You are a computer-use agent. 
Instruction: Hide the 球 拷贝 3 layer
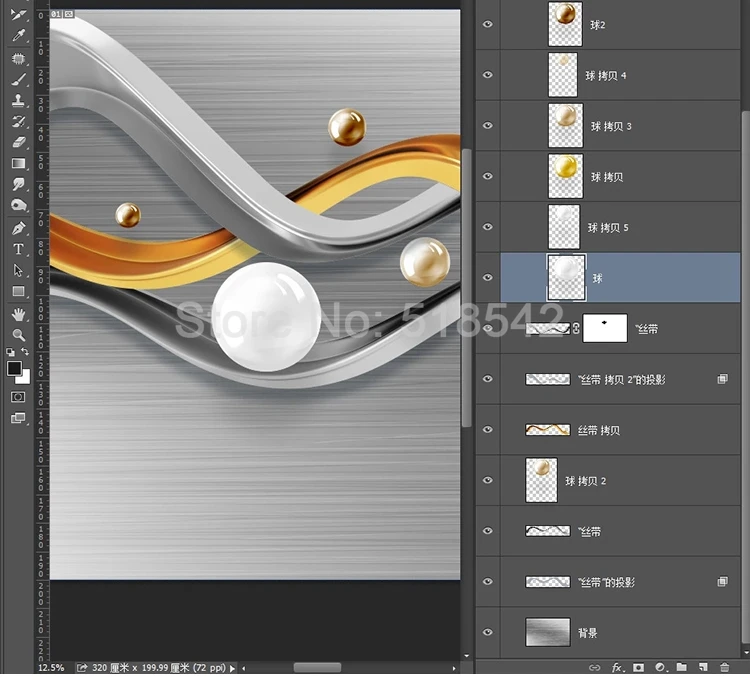pos(487,125)
